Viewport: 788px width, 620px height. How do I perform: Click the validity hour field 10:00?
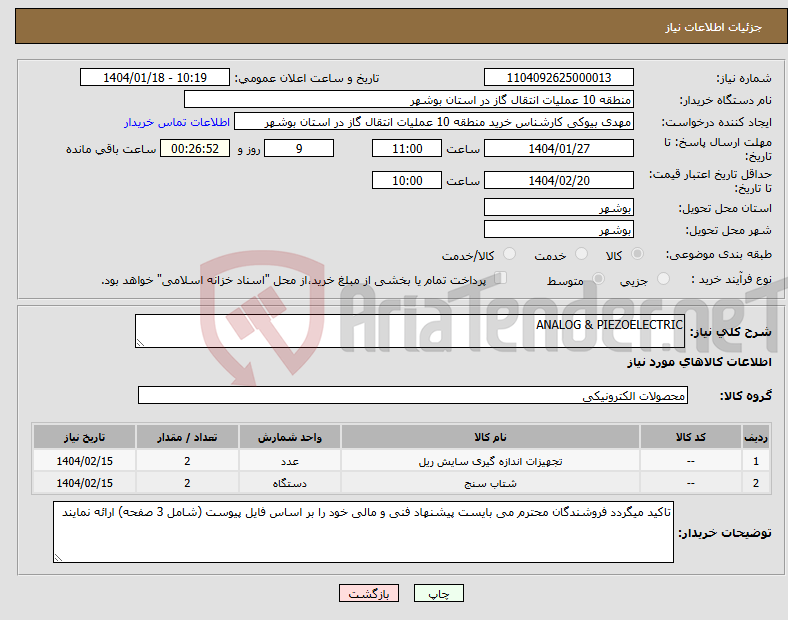coord(407,180)
